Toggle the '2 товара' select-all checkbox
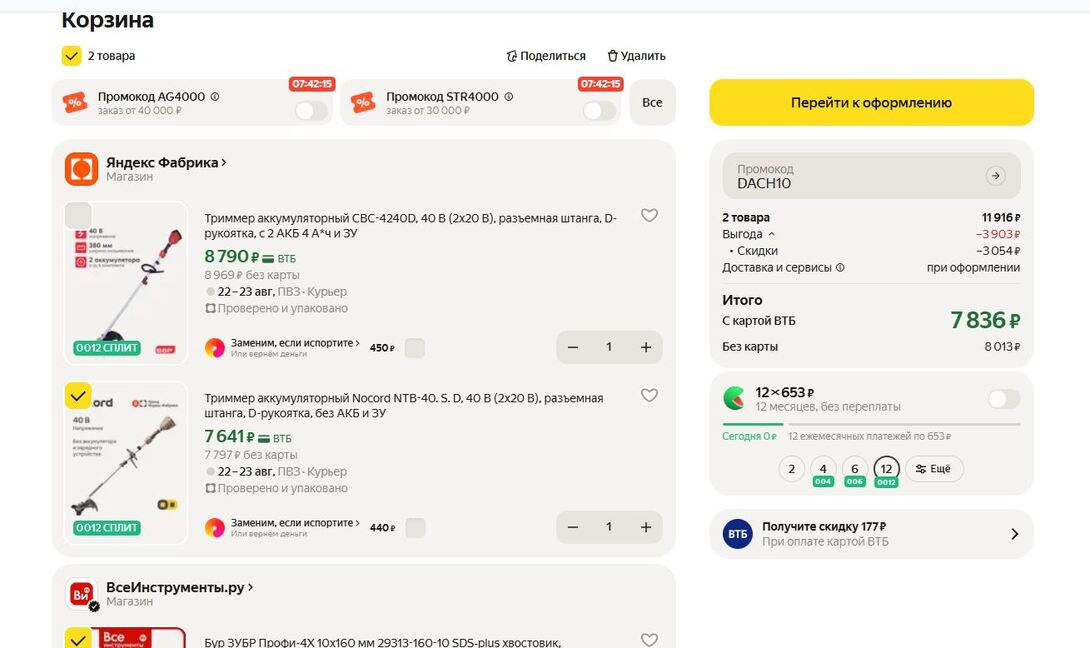 pos(72,56)
